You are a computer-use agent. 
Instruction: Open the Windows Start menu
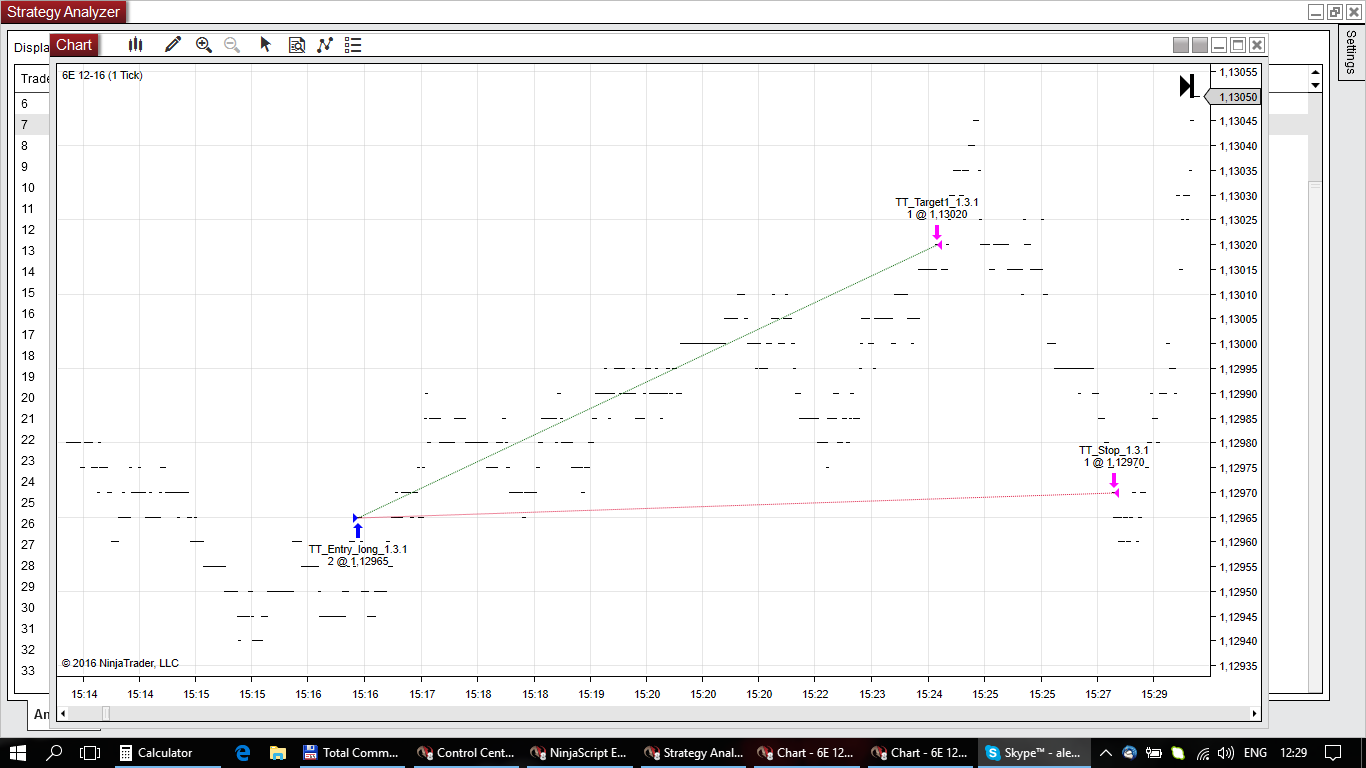point(18,753)
